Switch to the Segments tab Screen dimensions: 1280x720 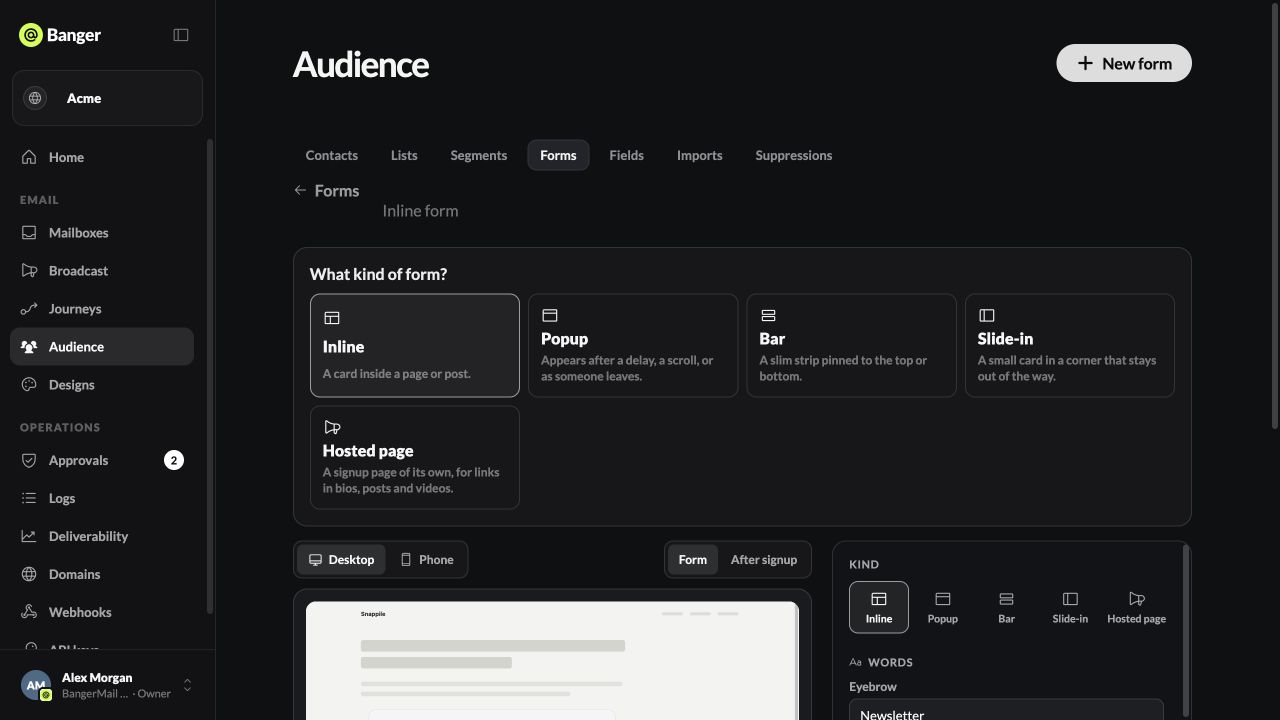[x=479, y=155]
